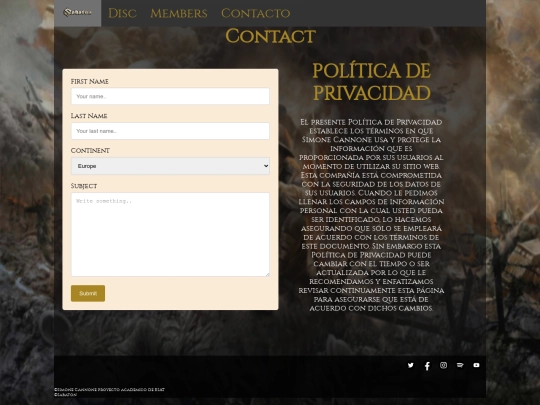
Task: Click the Sabaton logo in navbar
Action: tap(77, 13)
